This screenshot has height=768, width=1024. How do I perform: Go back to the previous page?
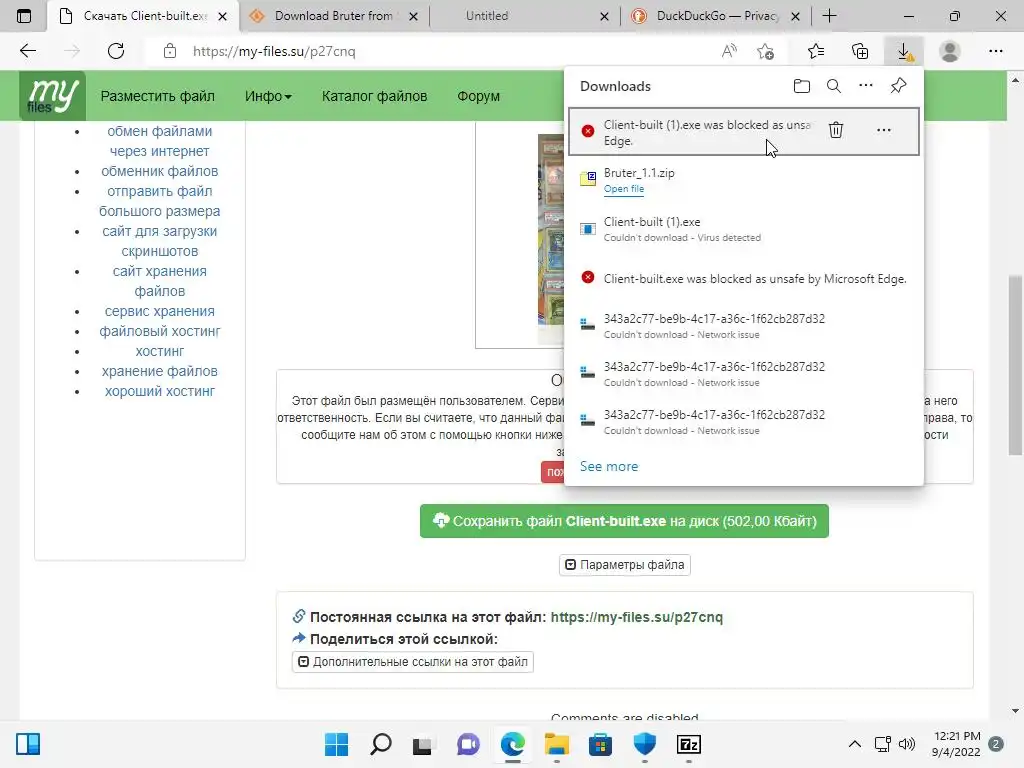(27, 51)
